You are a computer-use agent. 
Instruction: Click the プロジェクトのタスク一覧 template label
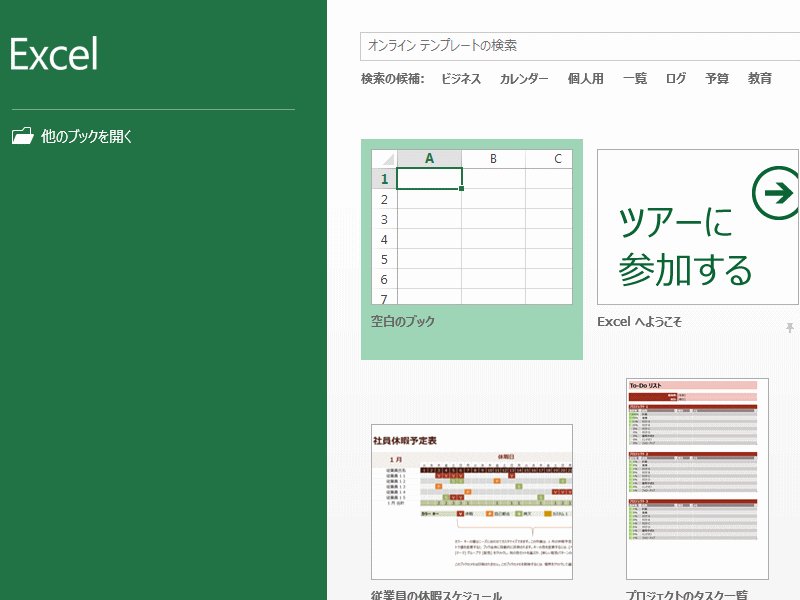tap(687, 595)
